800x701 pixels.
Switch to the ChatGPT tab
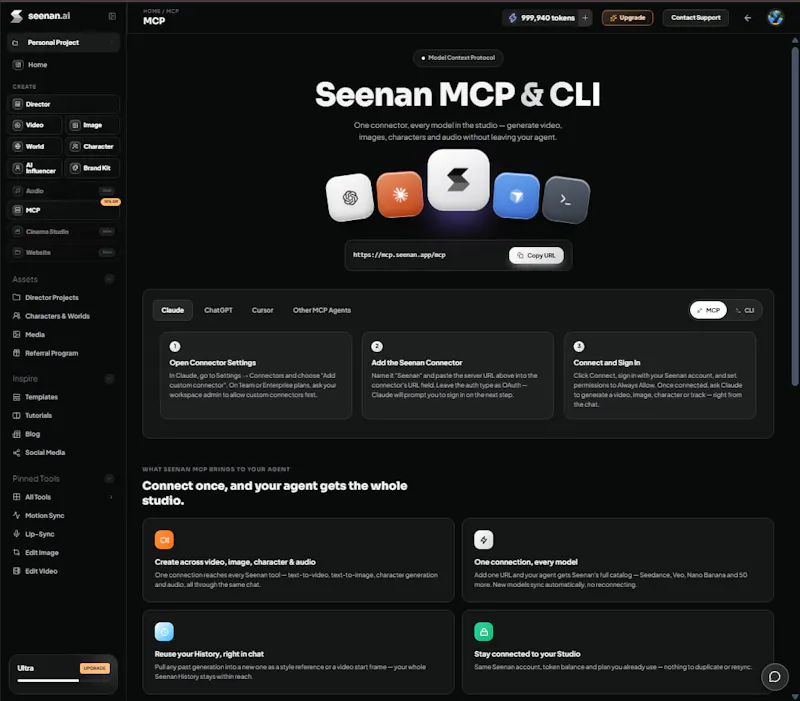tap(218, 310)
